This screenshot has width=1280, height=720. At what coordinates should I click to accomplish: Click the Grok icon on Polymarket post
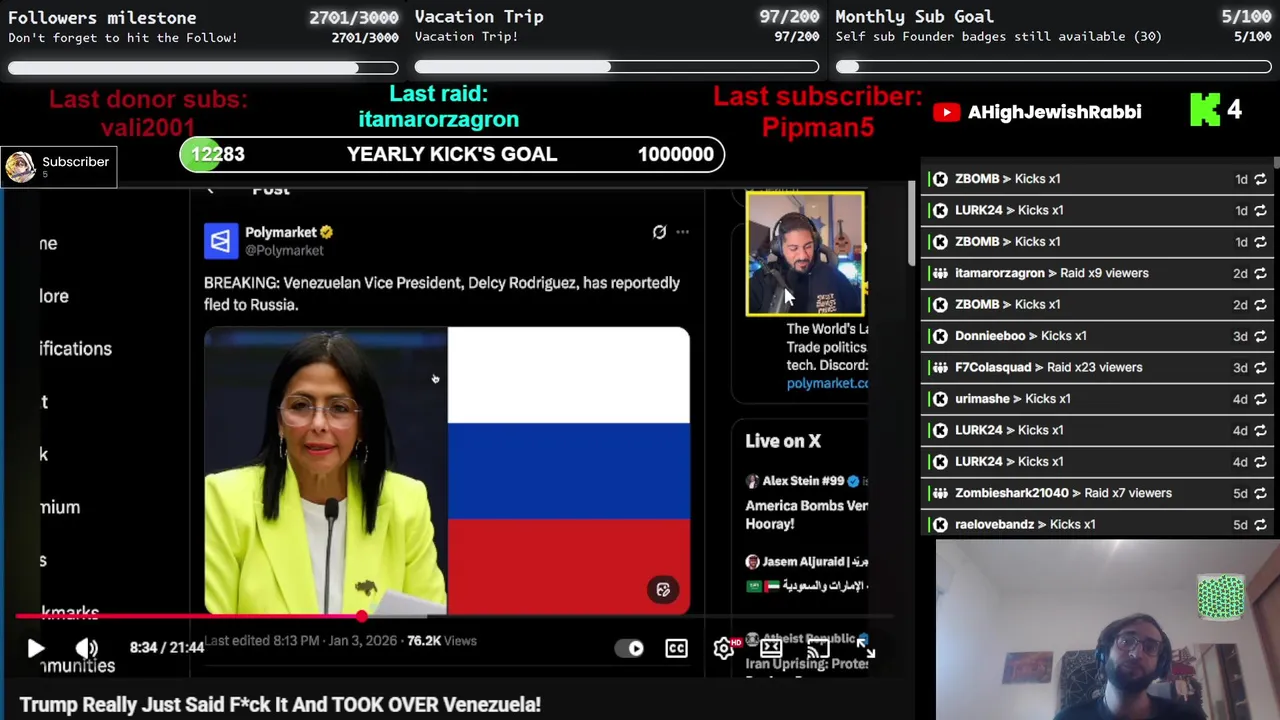point(659,232)
